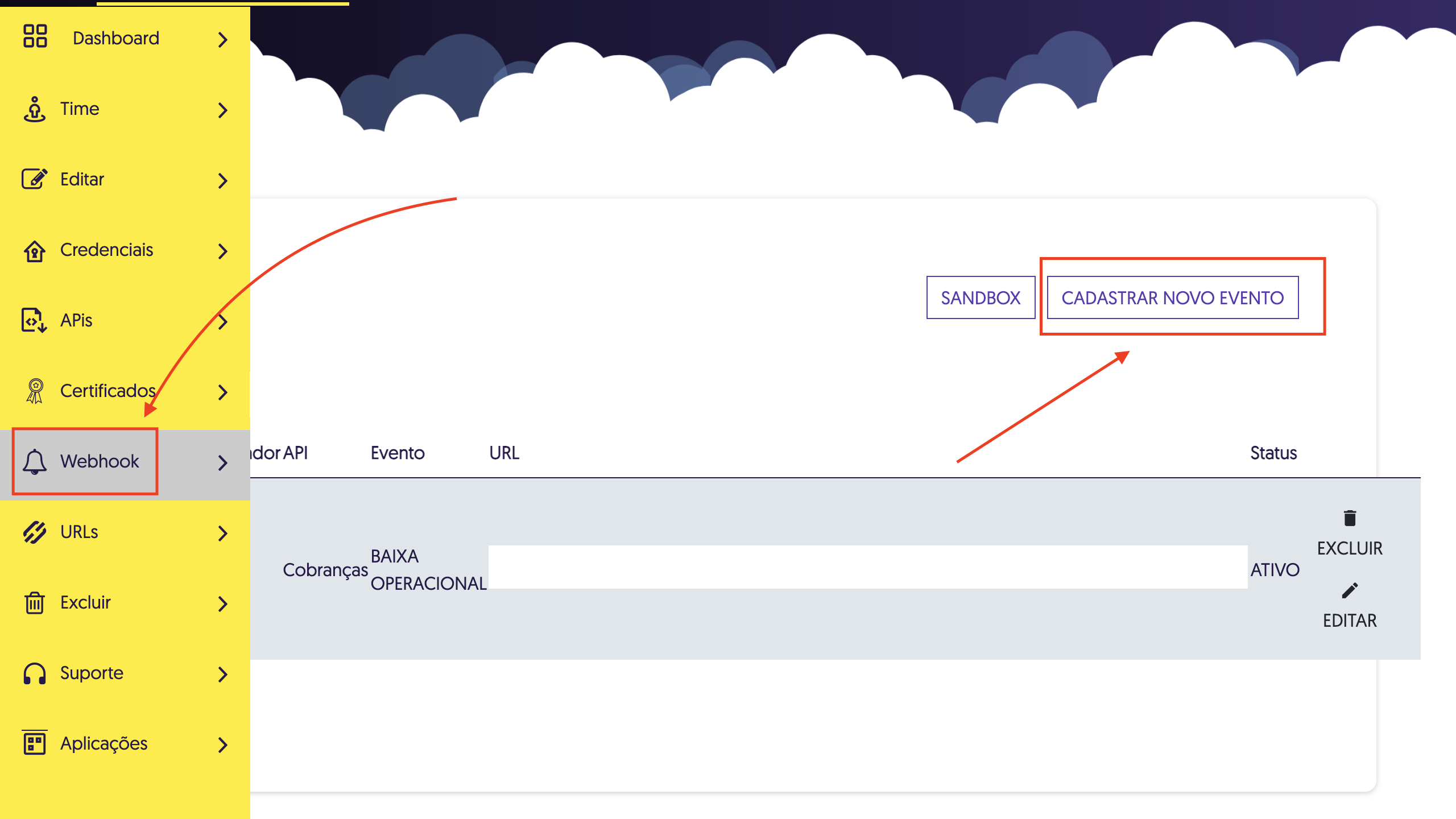Click the pencil icon above EDITAR
Viewport: 1456px width, 819px height.
[x=1350, y=590]
